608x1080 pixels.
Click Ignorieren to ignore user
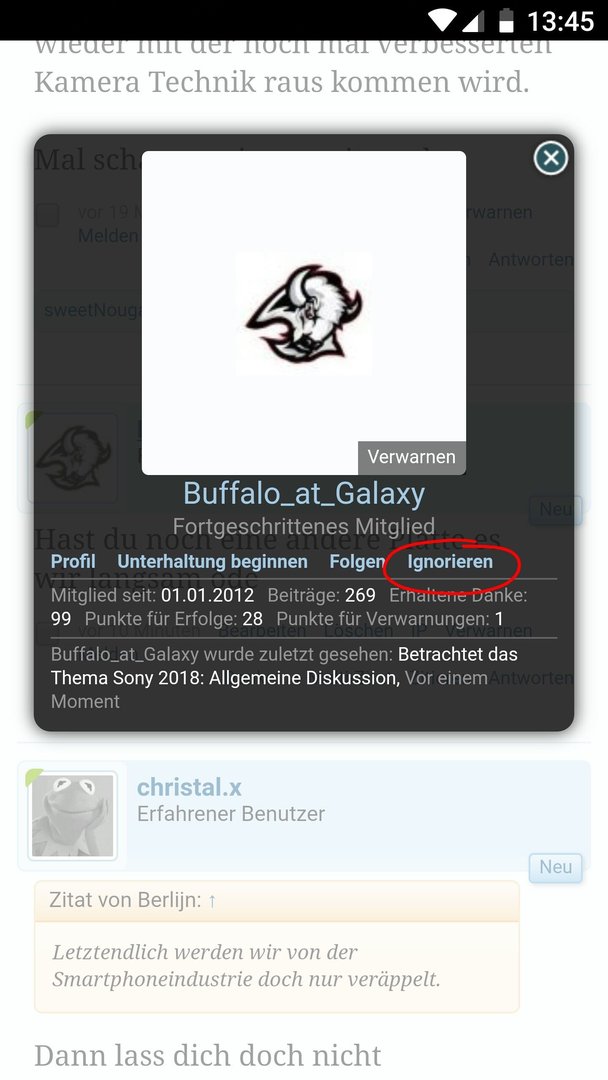[x=450, y=561]
